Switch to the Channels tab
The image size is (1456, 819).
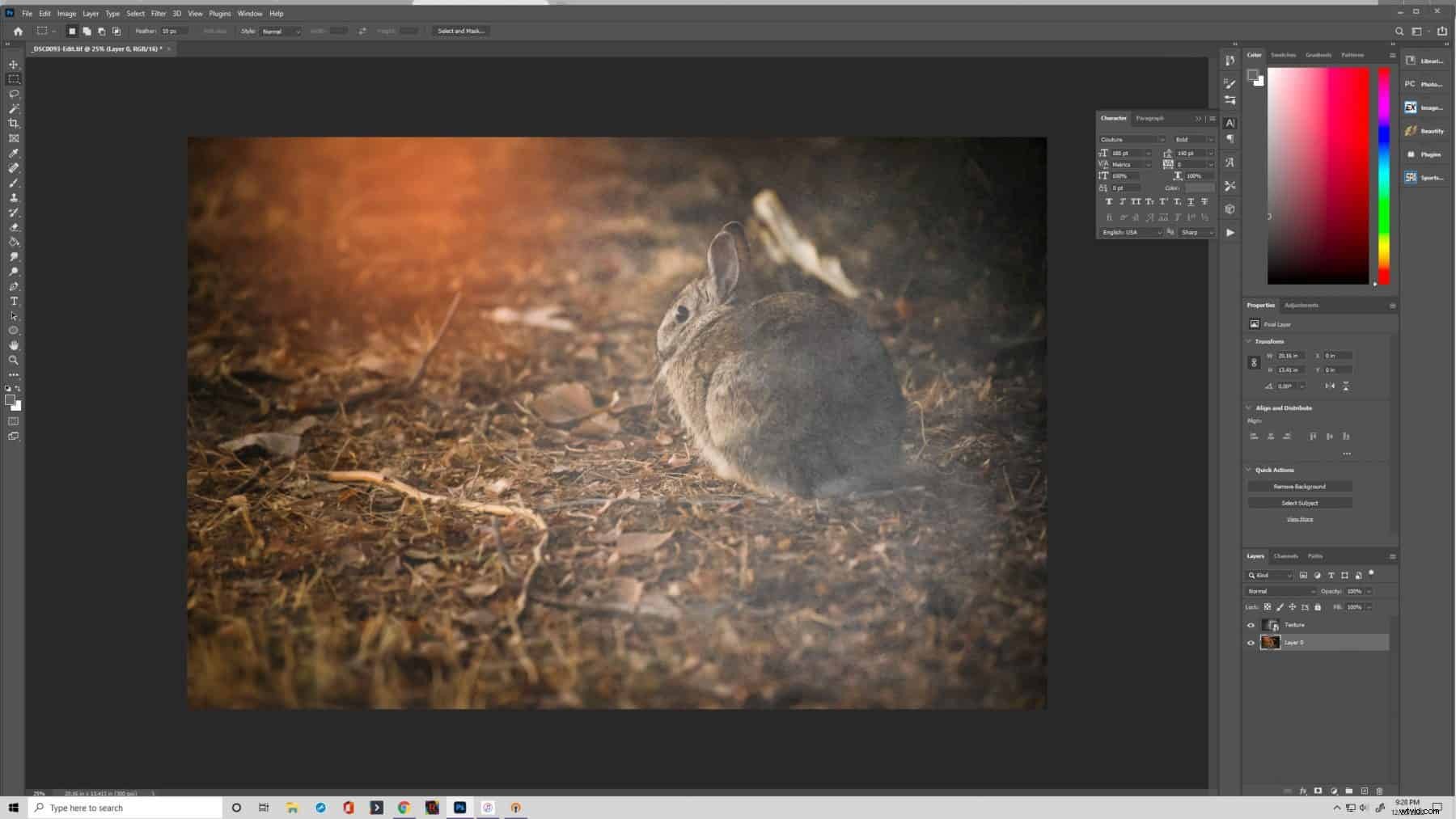point(1285,555)
